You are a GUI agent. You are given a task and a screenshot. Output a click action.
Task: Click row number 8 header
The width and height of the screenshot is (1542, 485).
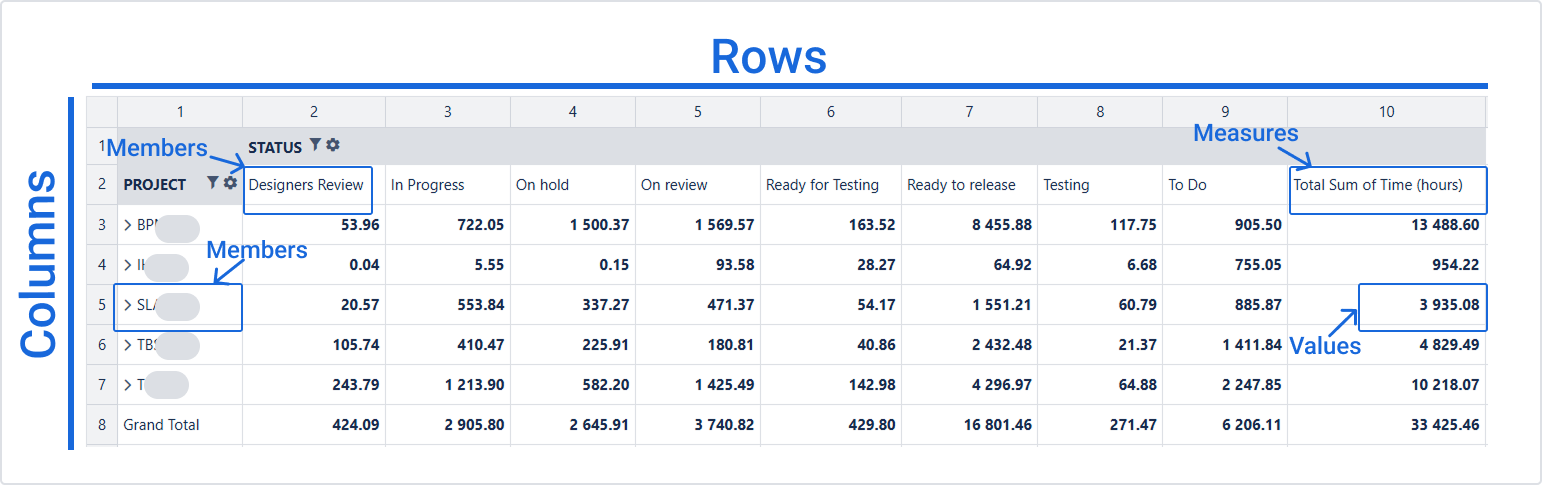click(x=102, y=425)
